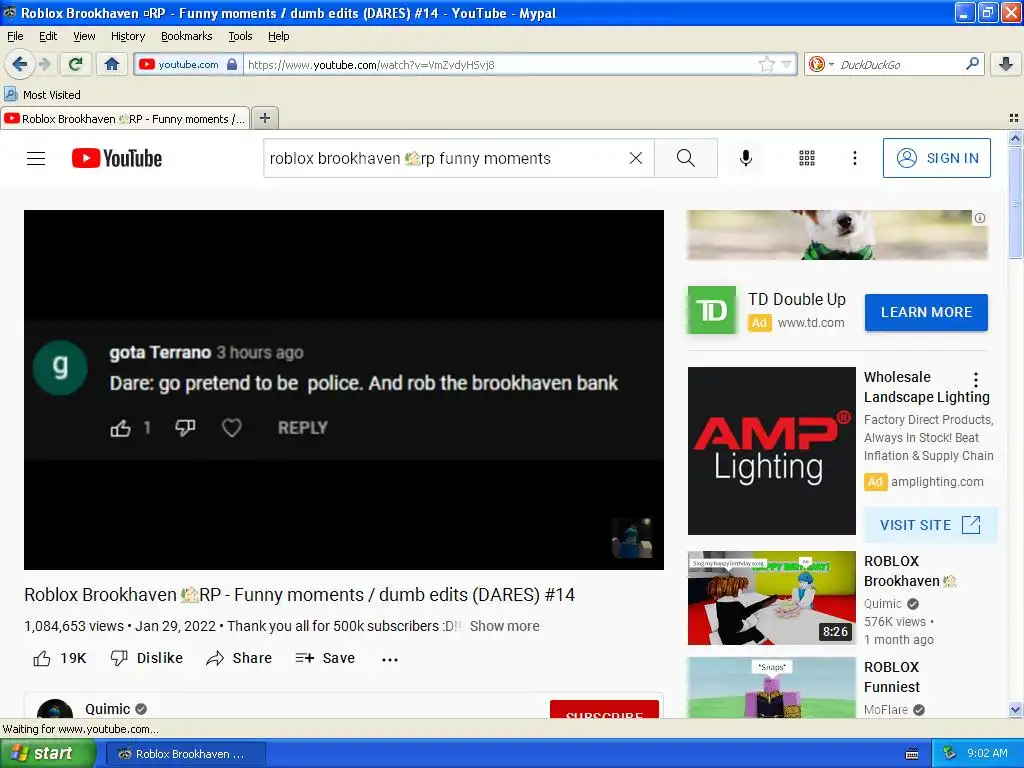Image resolution: width=1024 pixels, height=768 pixels.
Task: Open the DuckDuckGo search engine dropdown
Action: (820, 64)
